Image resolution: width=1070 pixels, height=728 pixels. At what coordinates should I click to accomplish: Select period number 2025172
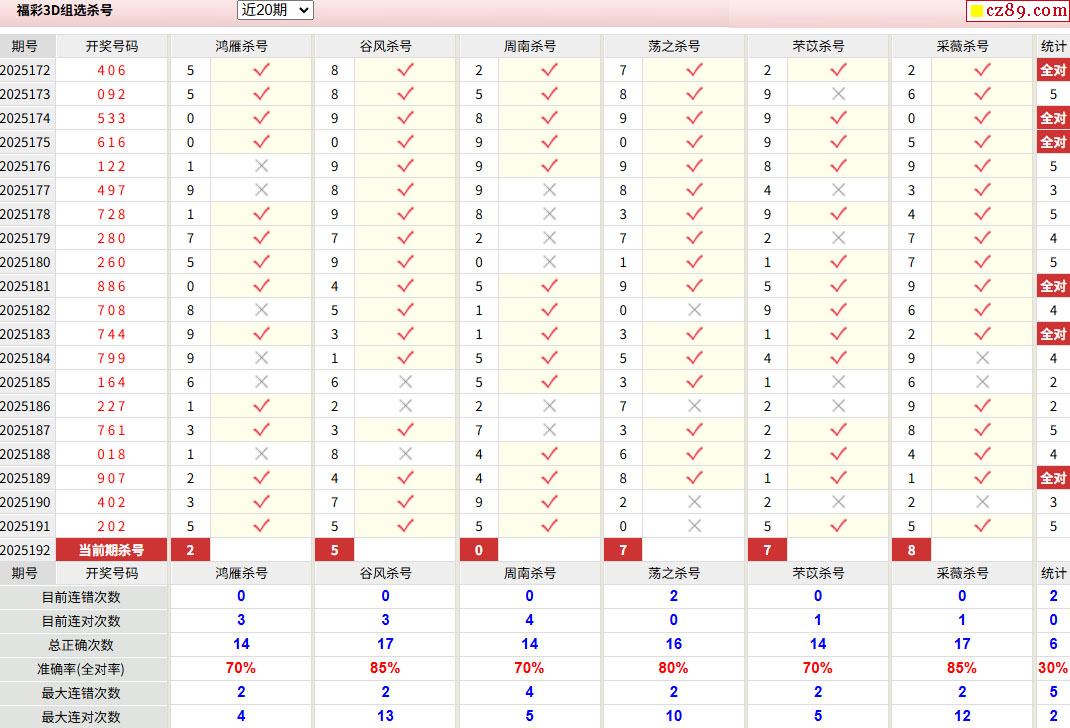(25, 70)
